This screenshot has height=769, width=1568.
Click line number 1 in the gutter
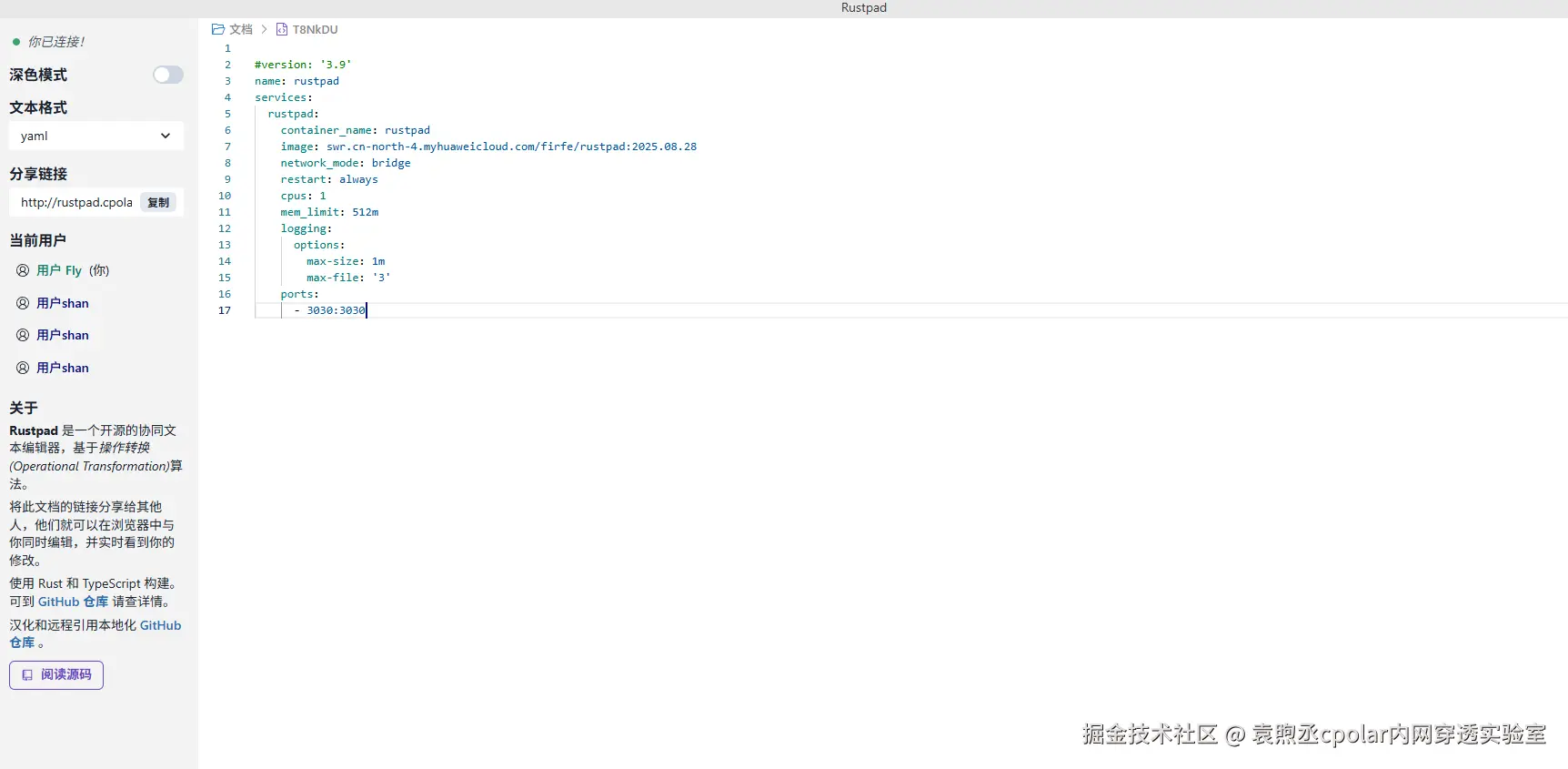[x=227, y=48]
